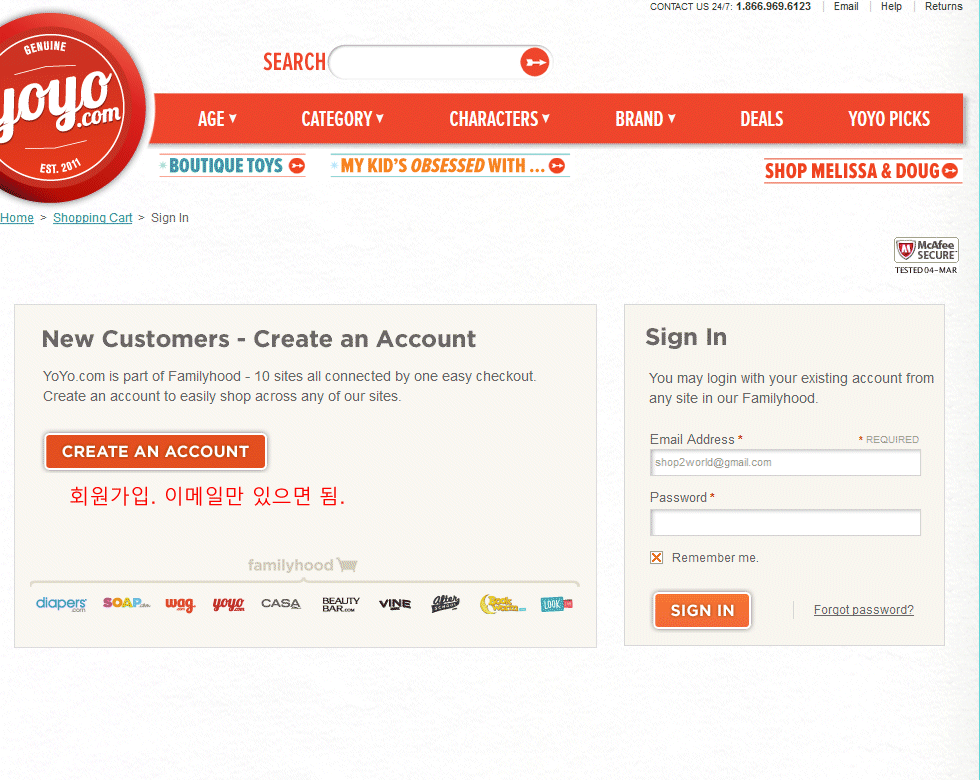The height and width of the screenshot is (780, 980).
Task: Follow the Forgot password link
Action: point(863,610)
